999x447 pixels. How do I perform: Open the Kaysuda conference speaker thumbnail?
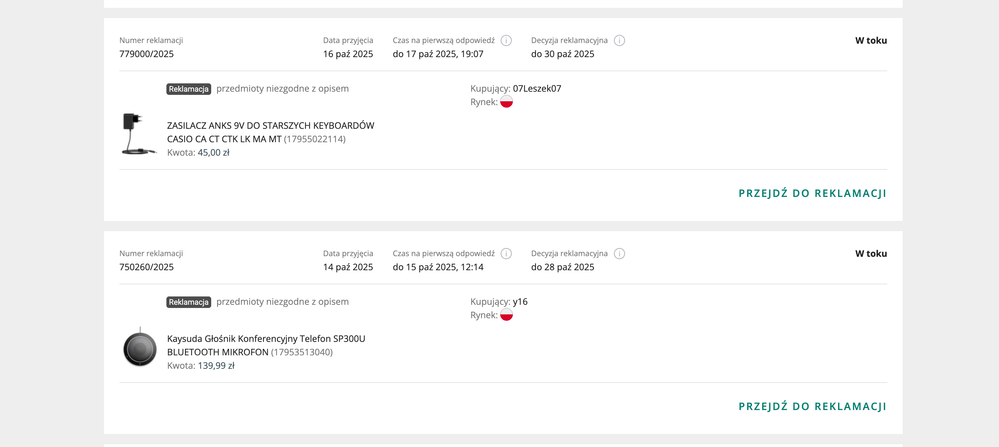point(140,347)
